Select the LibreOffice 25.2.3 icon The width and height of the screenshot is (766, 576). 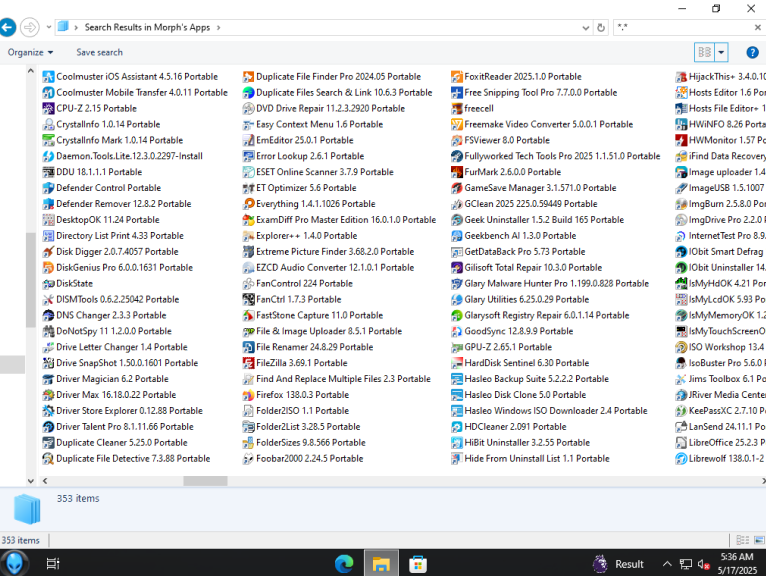[x=681, y=443]
